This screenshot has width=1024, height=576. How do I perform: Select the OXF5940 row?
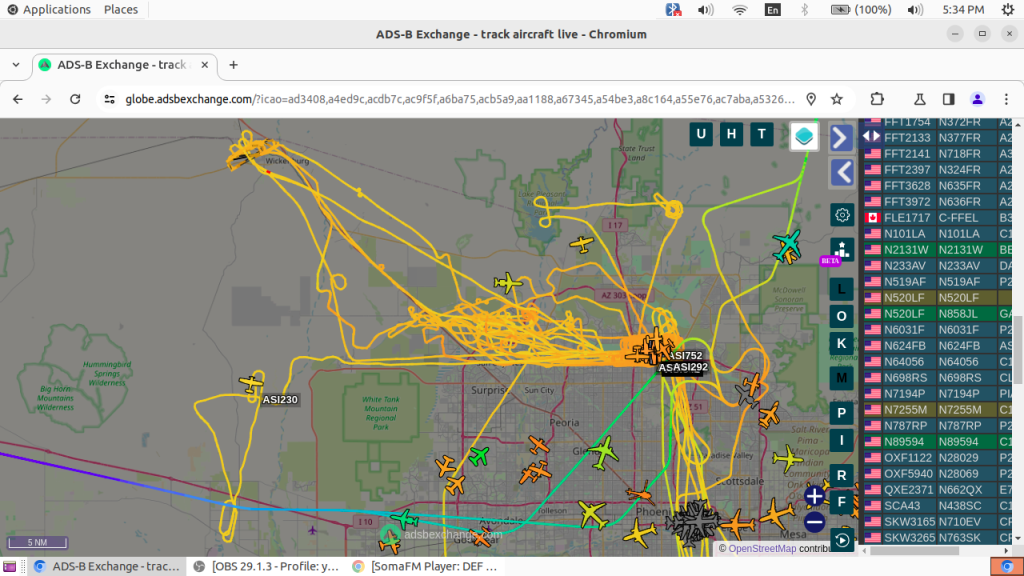(937, 473)
